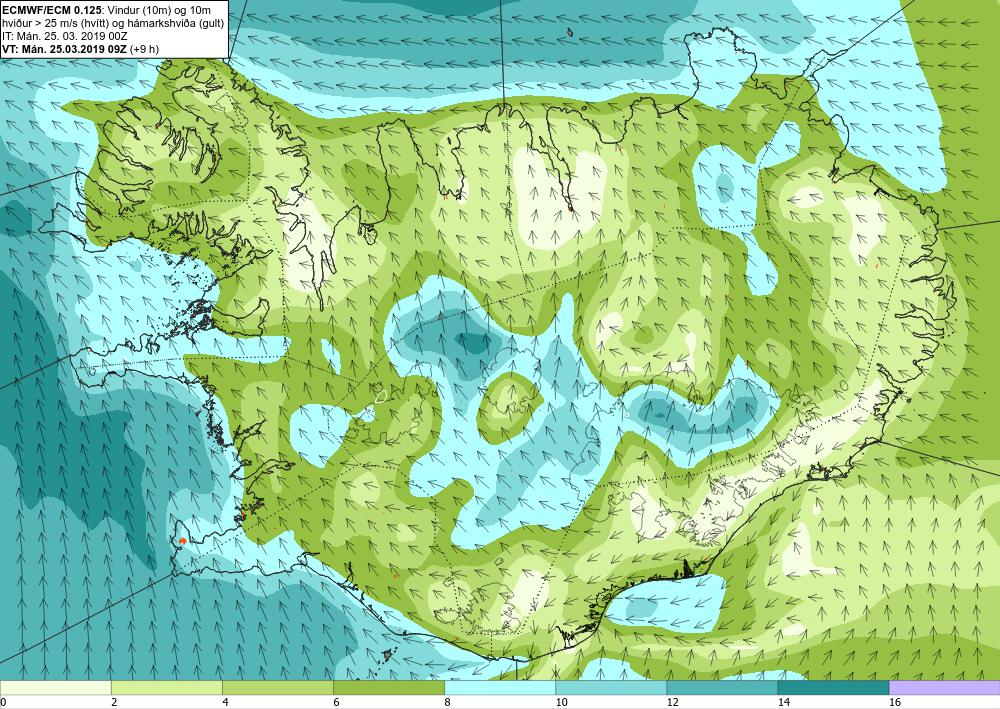Click the green 4–6 legend swatch
The height and width of the screenshot is (709, 1000).
pos(277,687)
